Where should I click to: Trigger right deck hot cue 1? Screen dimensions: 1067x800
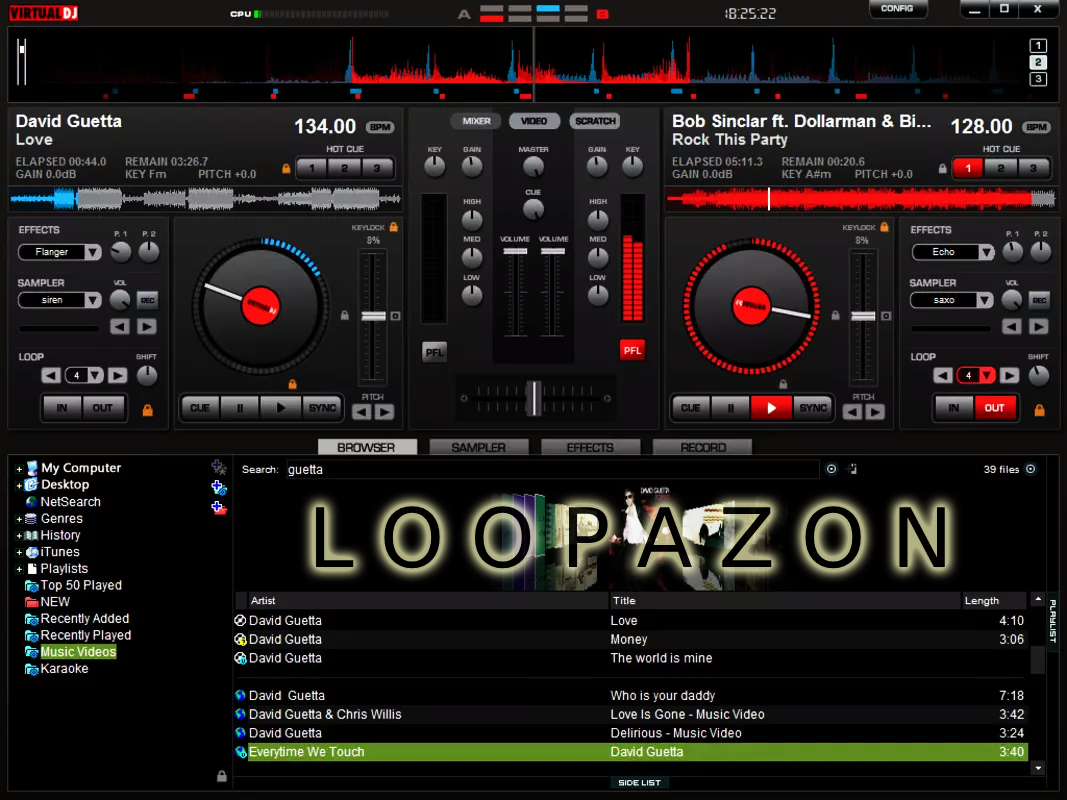pos(968,168)
